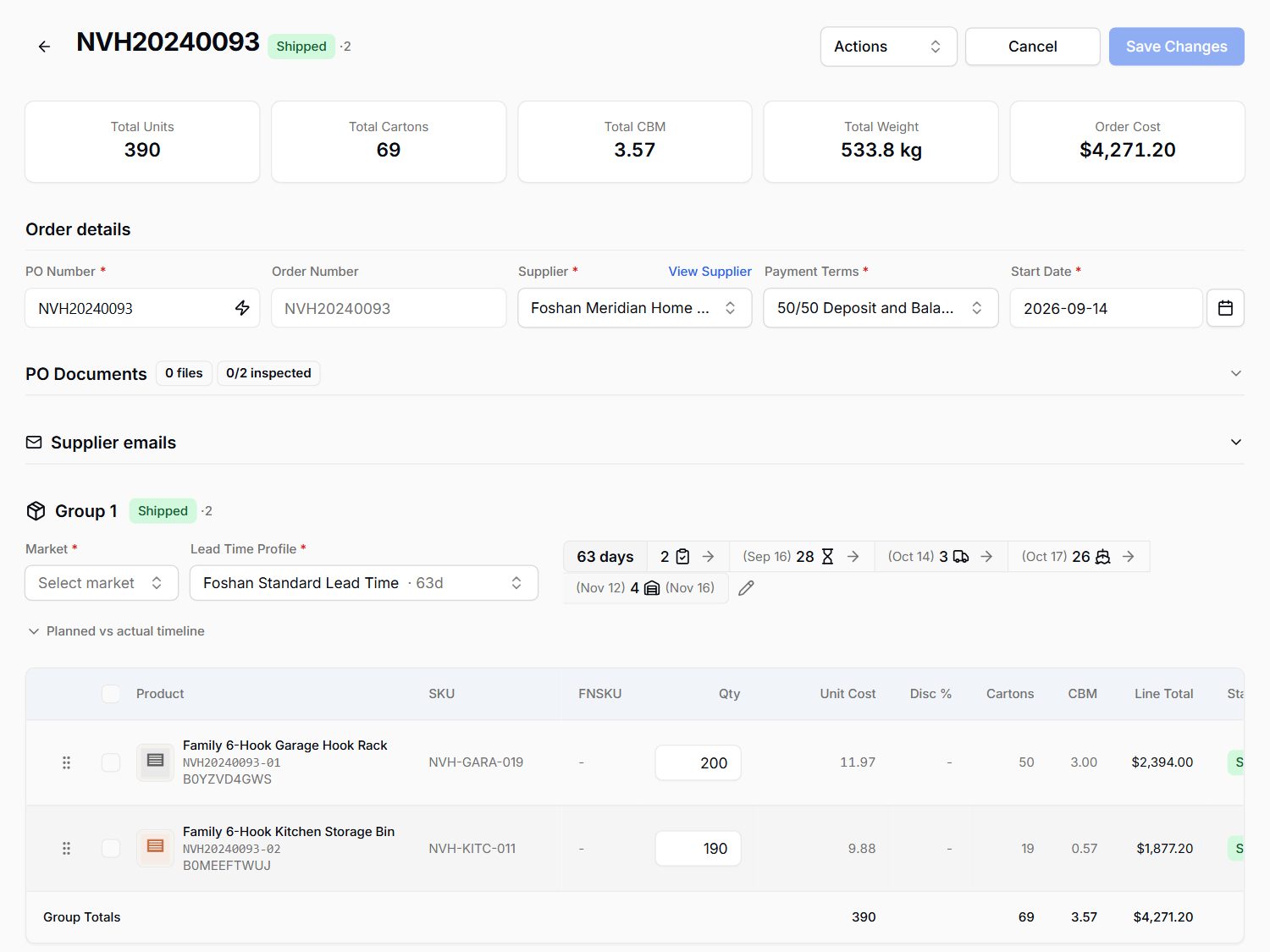Click the hourglass icon after Sep 16
1270x952 pixels.
(x=828, y=557)
